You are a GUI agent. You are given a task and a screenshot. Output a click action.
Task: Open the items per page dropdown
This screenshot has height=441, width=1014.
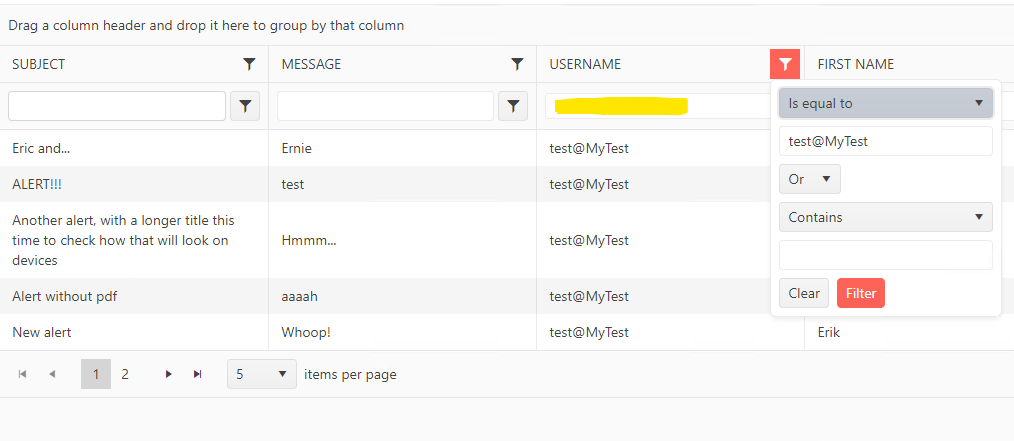pyautogui.click(x=262, y=374)
